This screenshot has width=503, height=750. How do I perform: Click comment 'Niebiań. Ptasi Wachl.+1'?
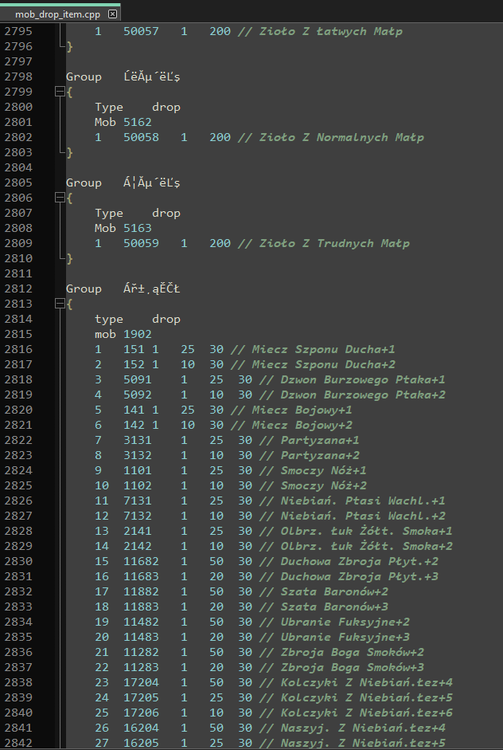(x=363, y=501)
